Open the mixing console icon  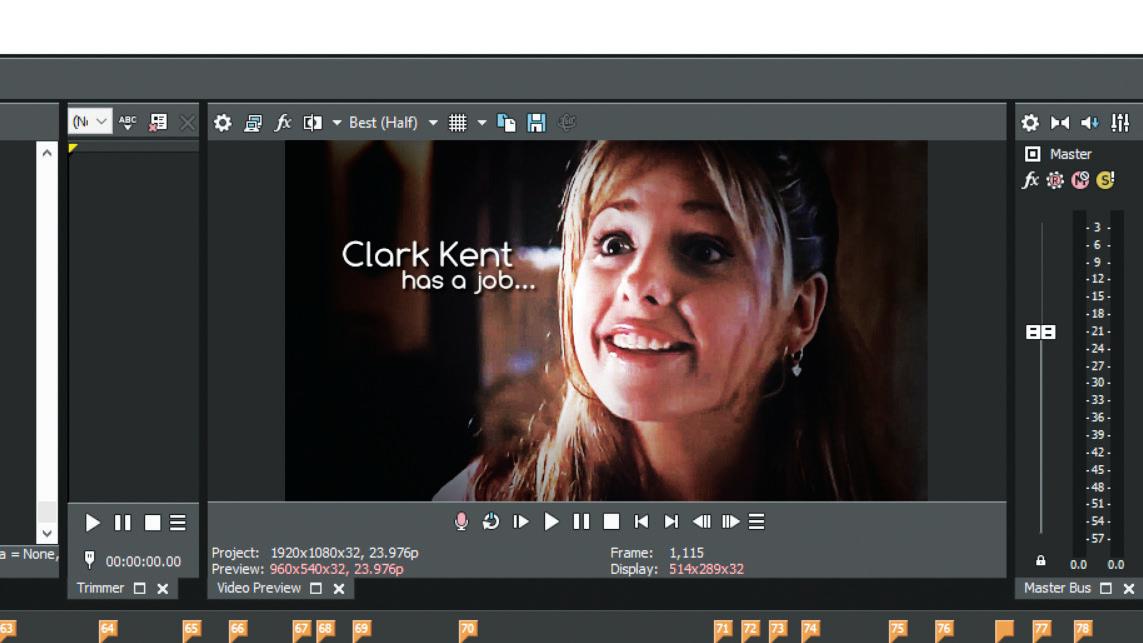1120,122
